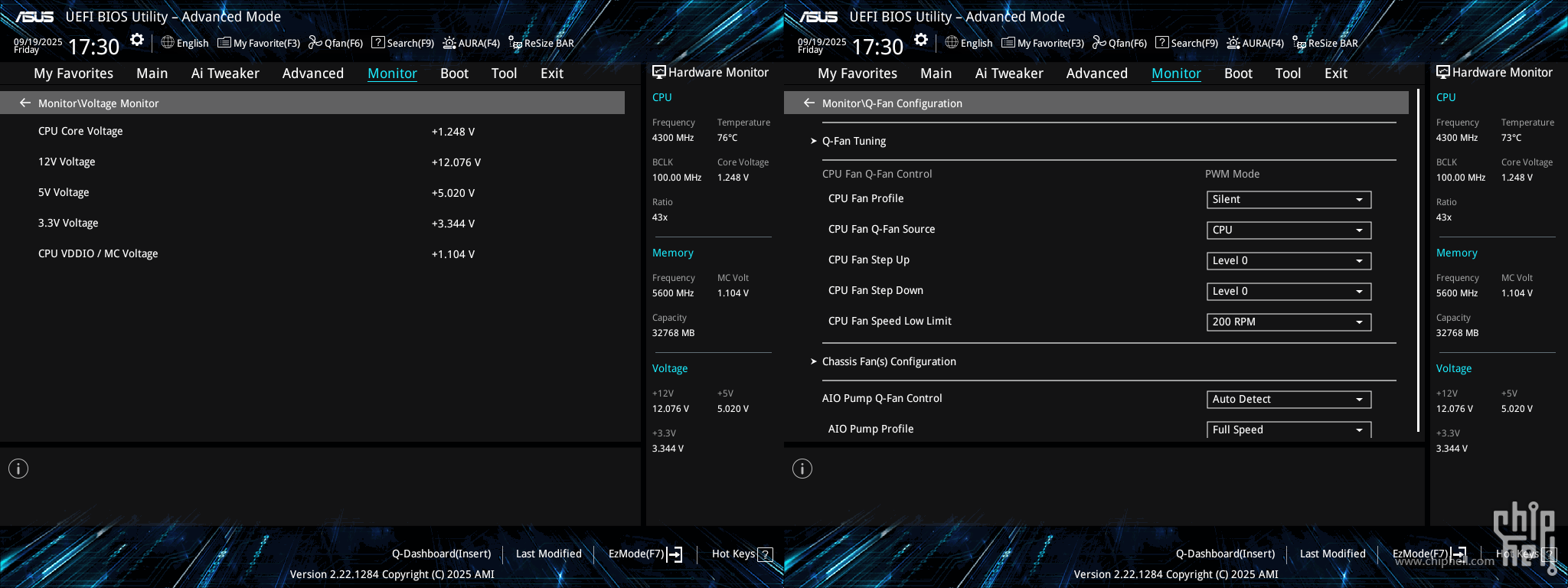Open Main tab in left window
1568x588 pixels.
tap(152, 73)
